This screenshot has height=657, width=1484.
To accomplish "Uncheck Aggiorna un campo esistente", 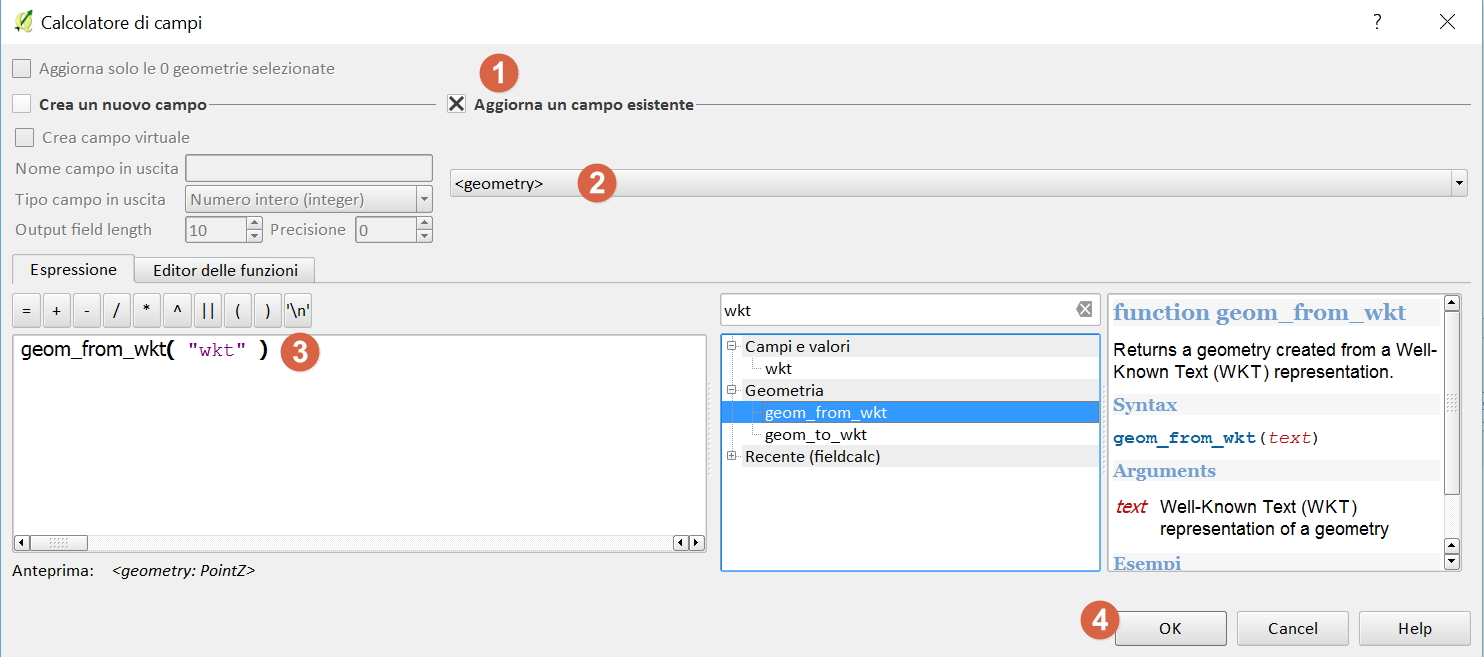I will point(457,104).
